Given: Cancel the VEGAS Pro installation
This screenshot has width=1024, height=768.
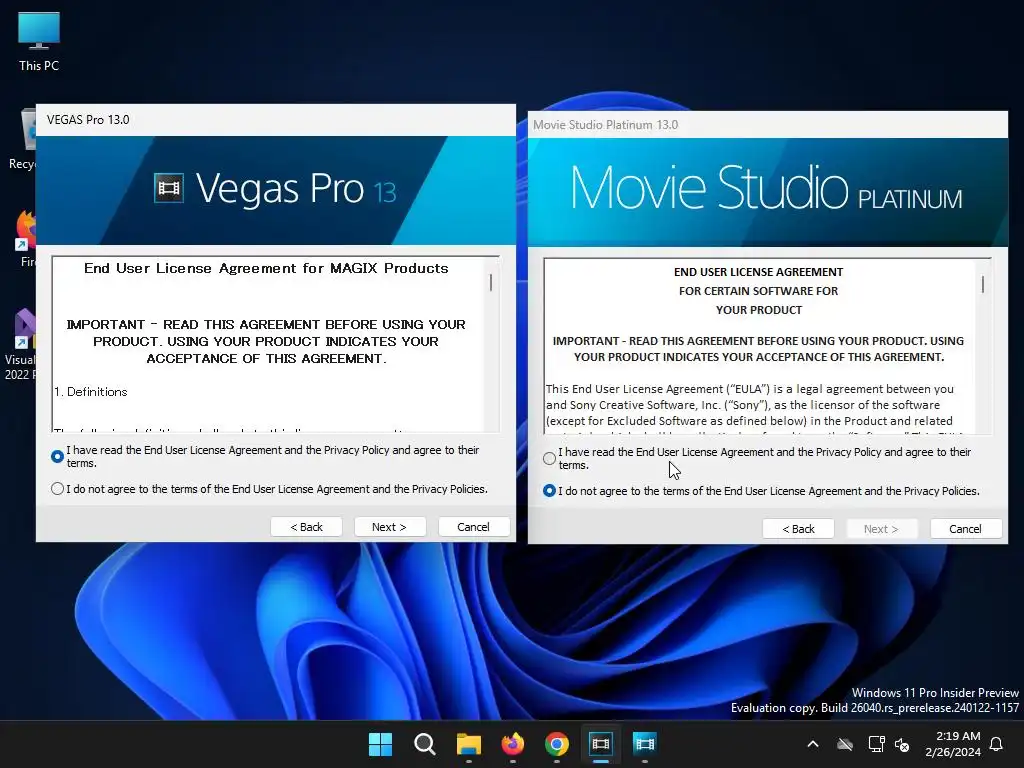Looking at the screenshot, I should click(x=473, y=526).
